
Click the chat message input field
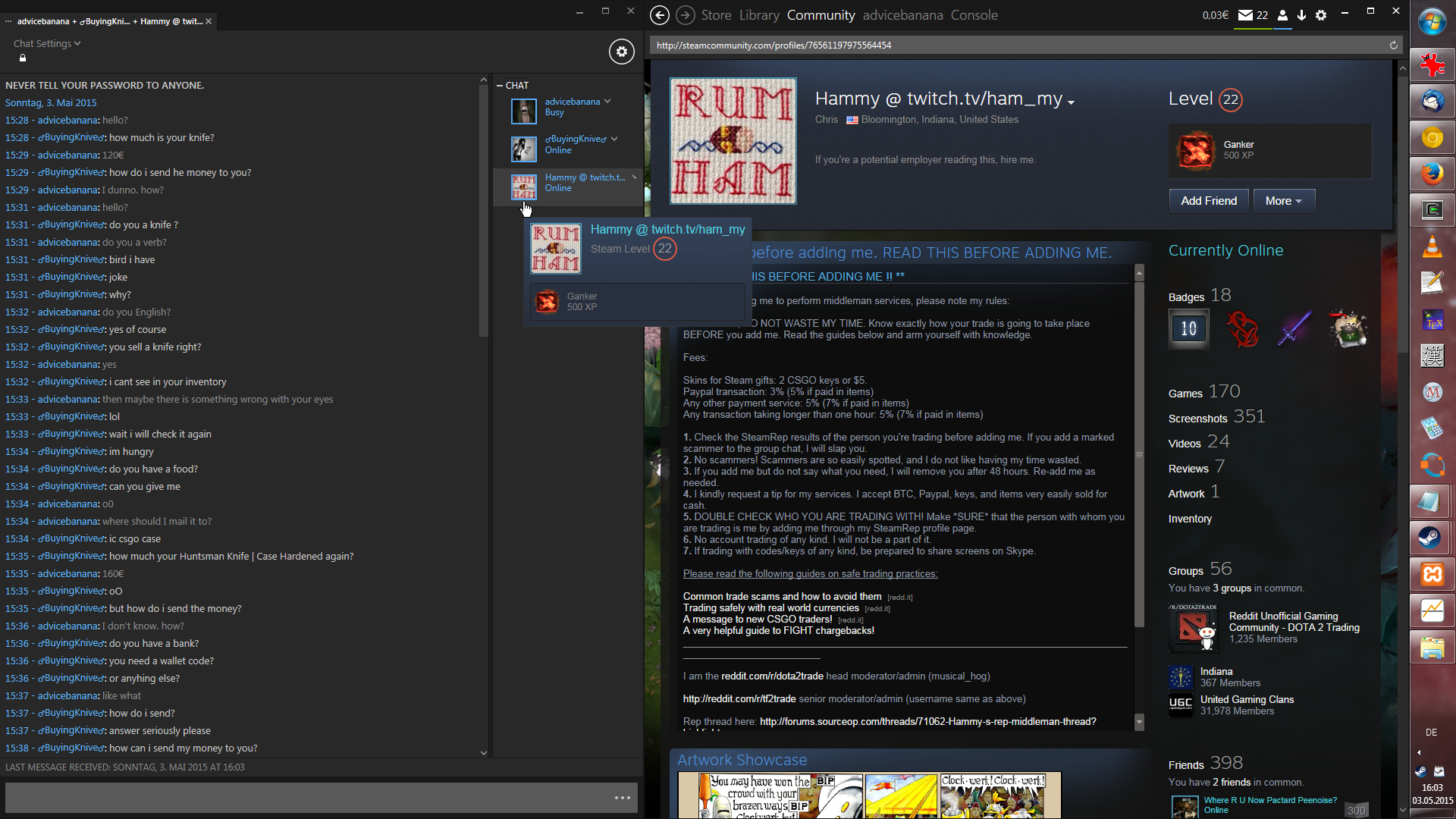(x=303, y=798)
